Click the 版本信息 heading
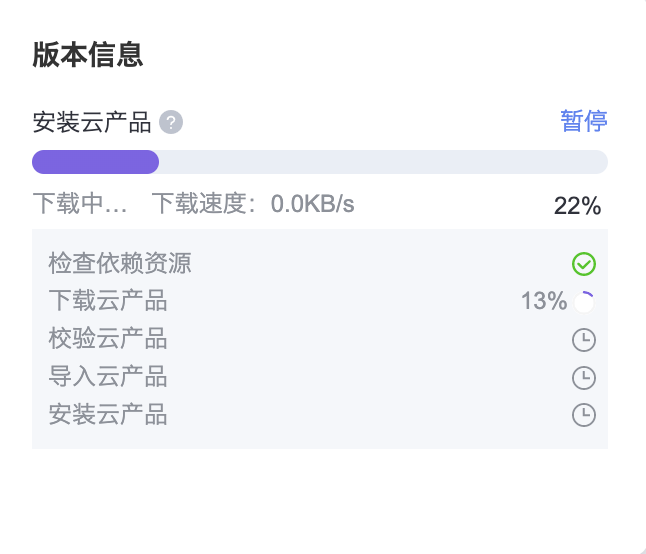The width and height of the screenshot is (646, 554). point(88,55)
